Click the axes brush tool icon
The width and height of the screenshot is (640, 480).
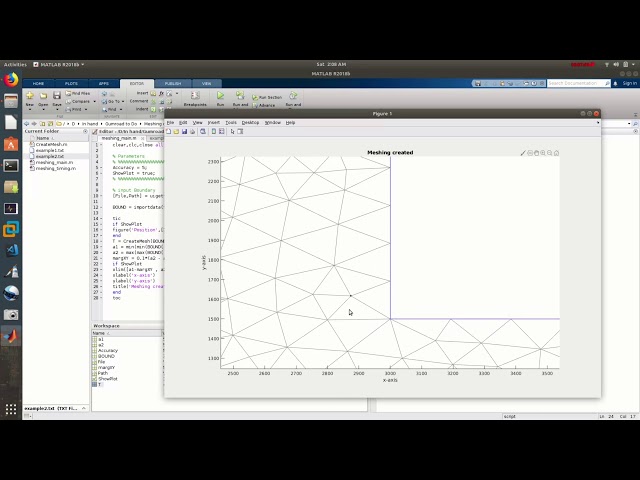(523, 153)
